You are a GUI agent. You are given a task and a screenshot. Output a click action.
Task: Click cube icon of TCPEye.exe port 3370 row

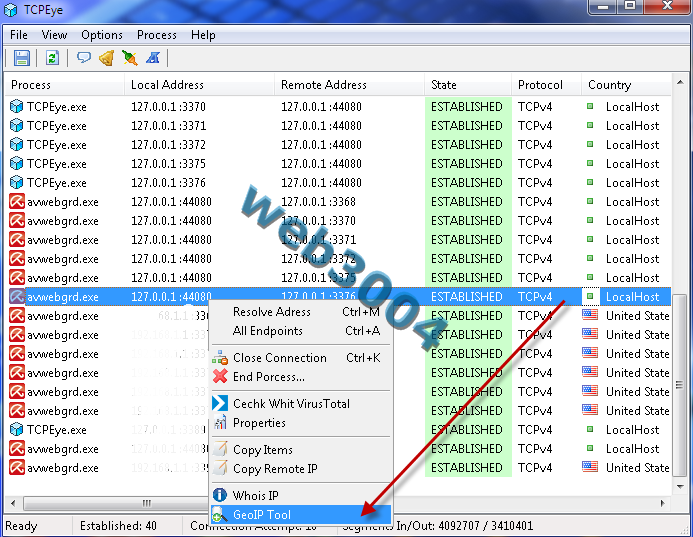(x=16, y=107)
